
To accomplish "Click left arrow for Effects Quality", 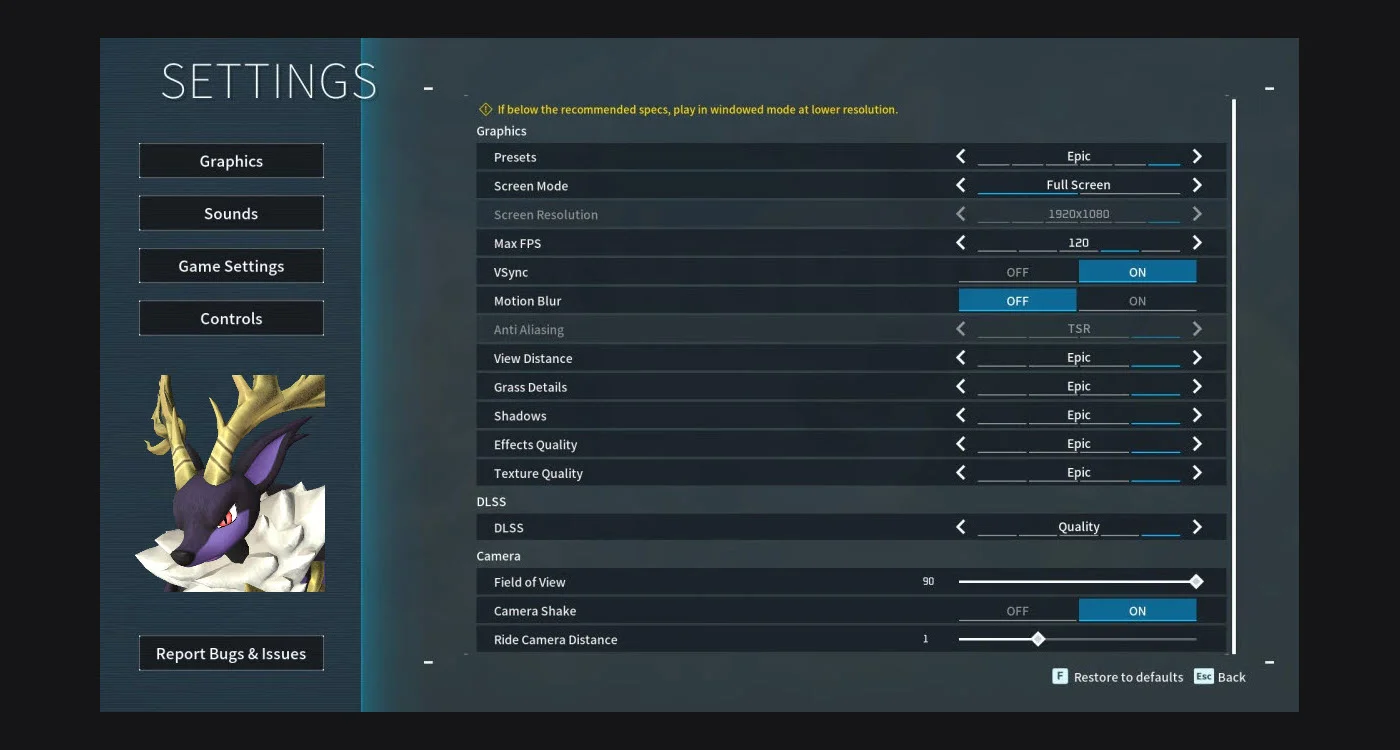I will (961, 444).
